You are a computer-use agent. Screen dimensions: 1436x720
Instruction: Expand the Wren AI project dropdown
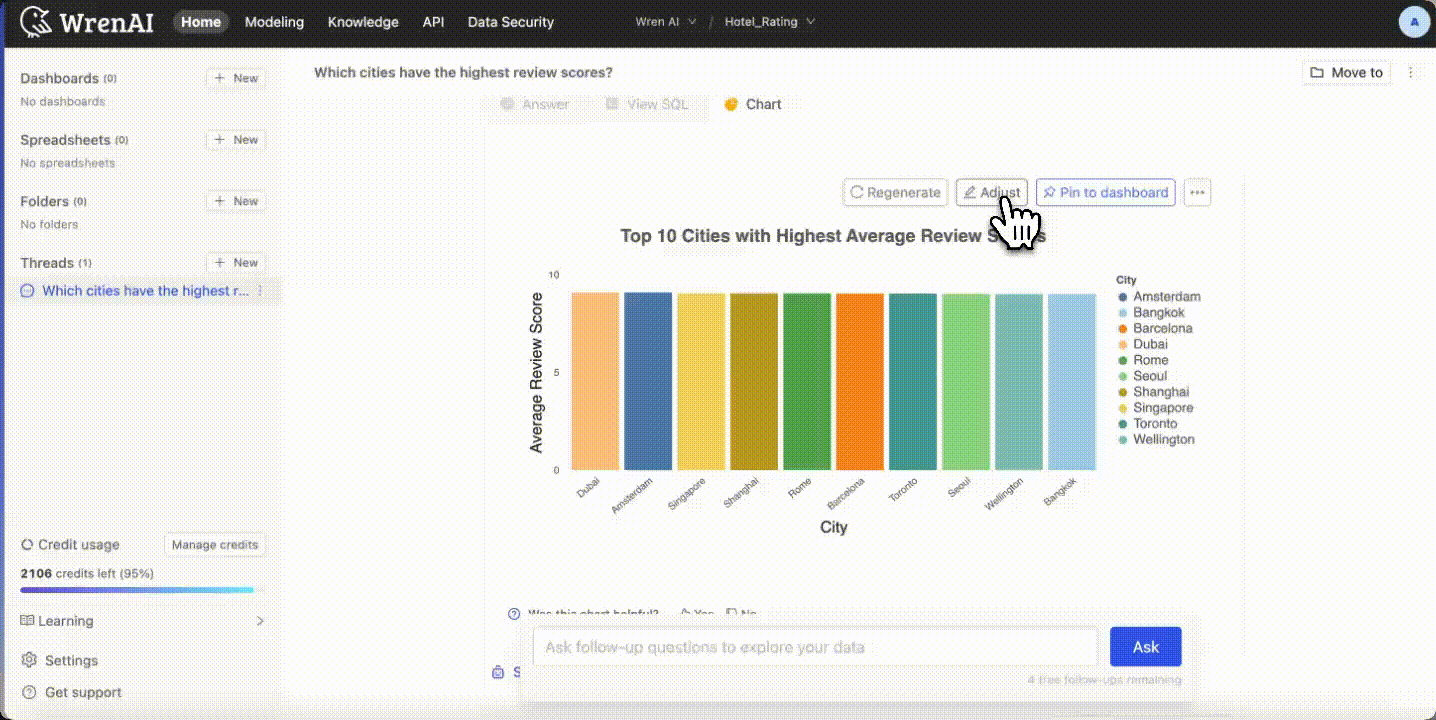coord(665,22)
